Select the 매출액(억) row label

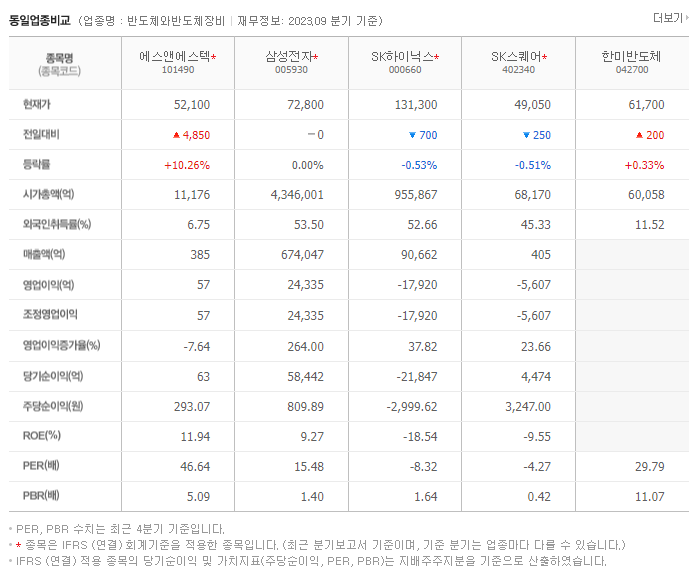tap(44, 255)
